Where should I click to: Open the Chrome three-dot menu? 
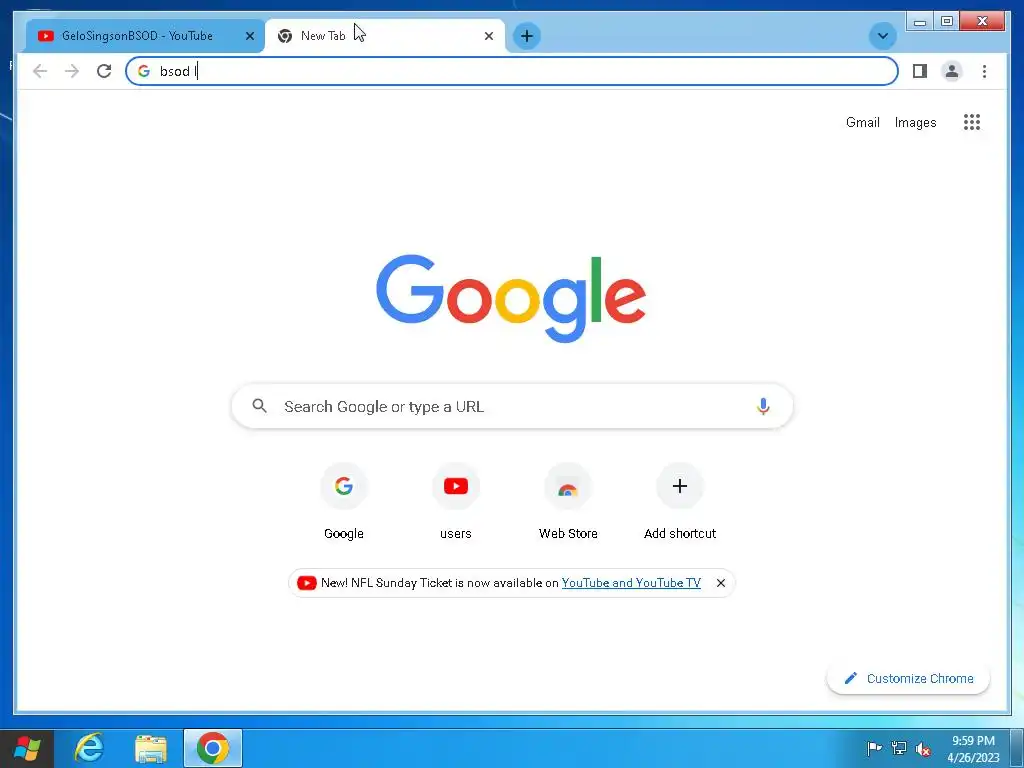pos(984,71)
